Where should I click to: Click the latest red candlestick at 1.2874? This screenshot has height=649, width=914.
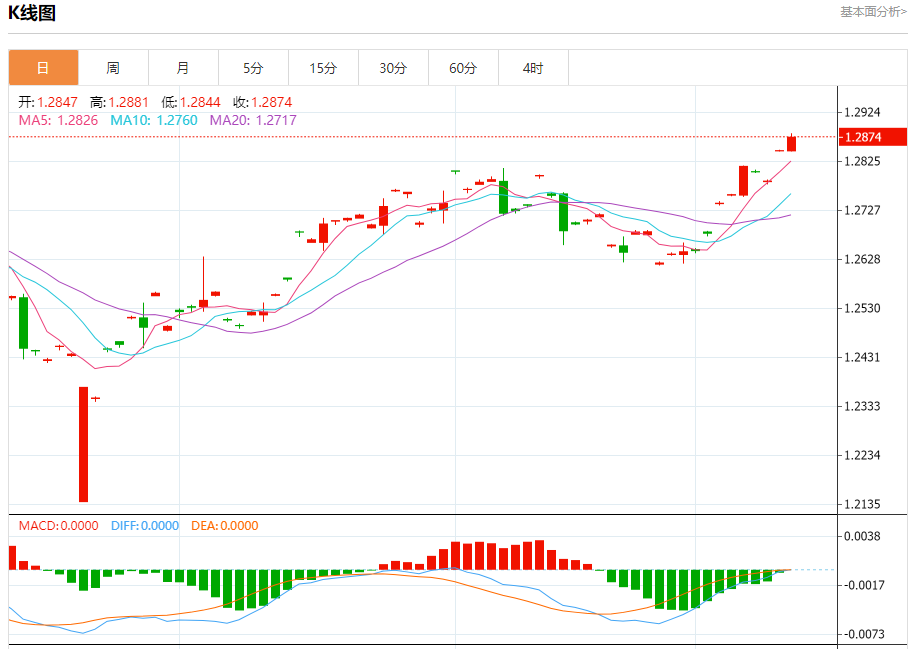791,143
